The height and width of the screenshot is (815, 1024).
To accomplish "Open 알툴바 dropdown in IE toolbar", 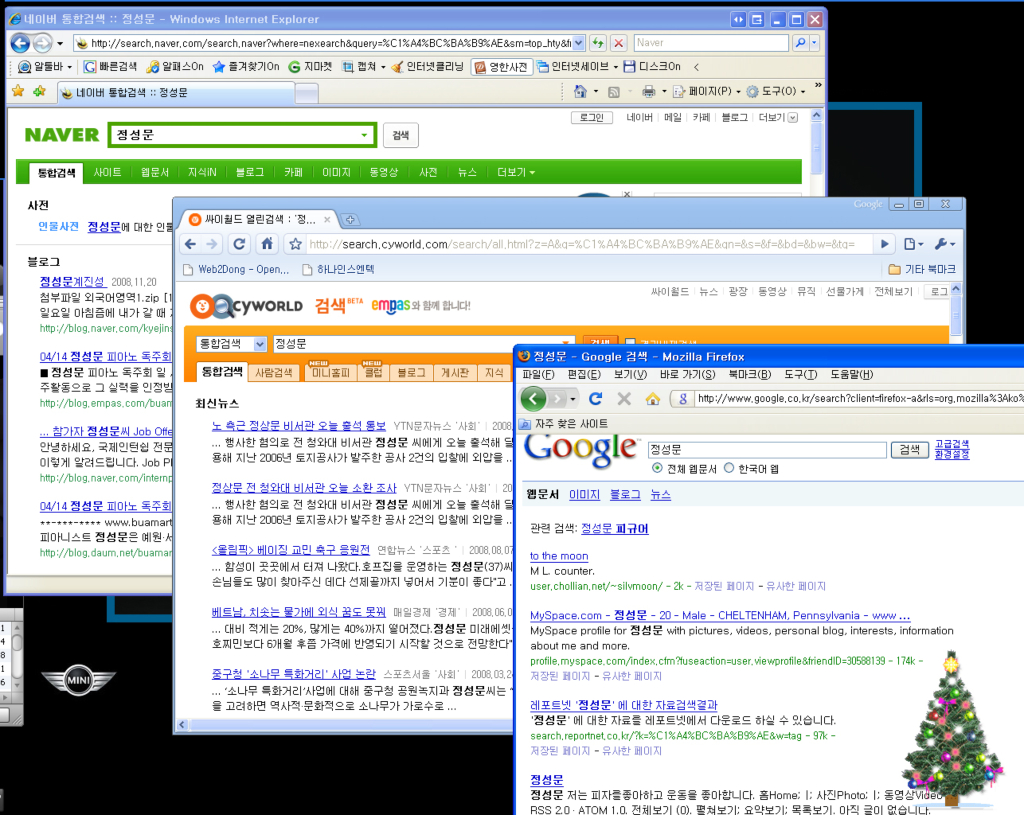I will [x=45, y=67].
